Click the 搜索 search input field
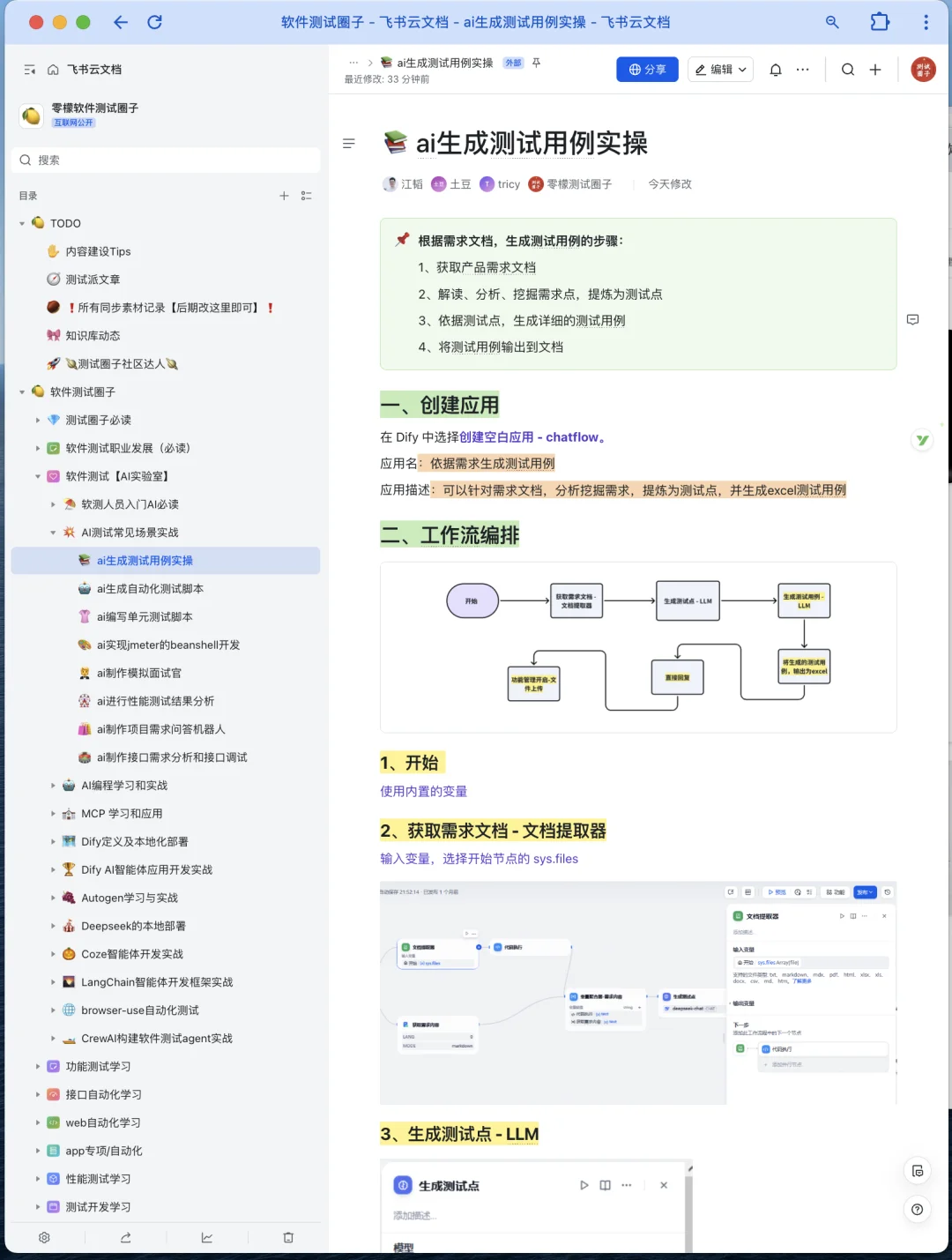This screenshot has height=1260, width=952. point(165,160)
